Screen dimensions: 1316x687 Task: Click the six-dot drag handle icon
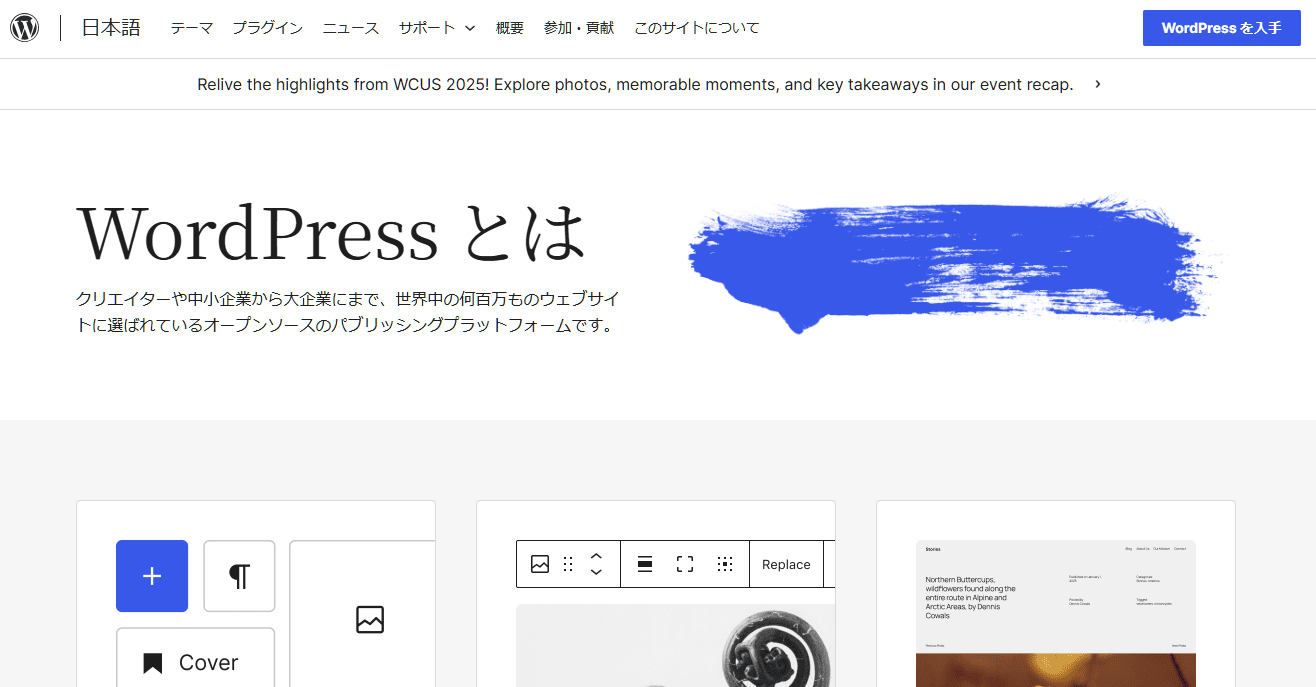click(x=568, y=564)
